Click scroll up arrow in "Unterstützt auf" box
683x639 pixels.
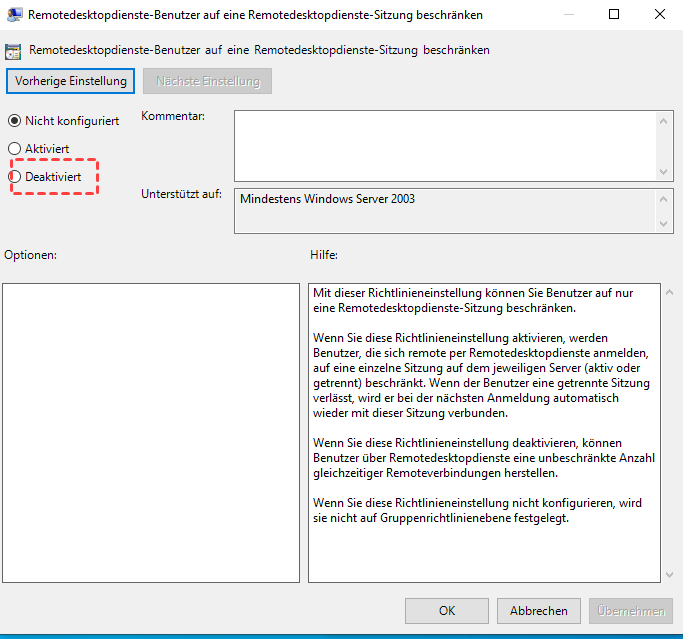[667, 198]
